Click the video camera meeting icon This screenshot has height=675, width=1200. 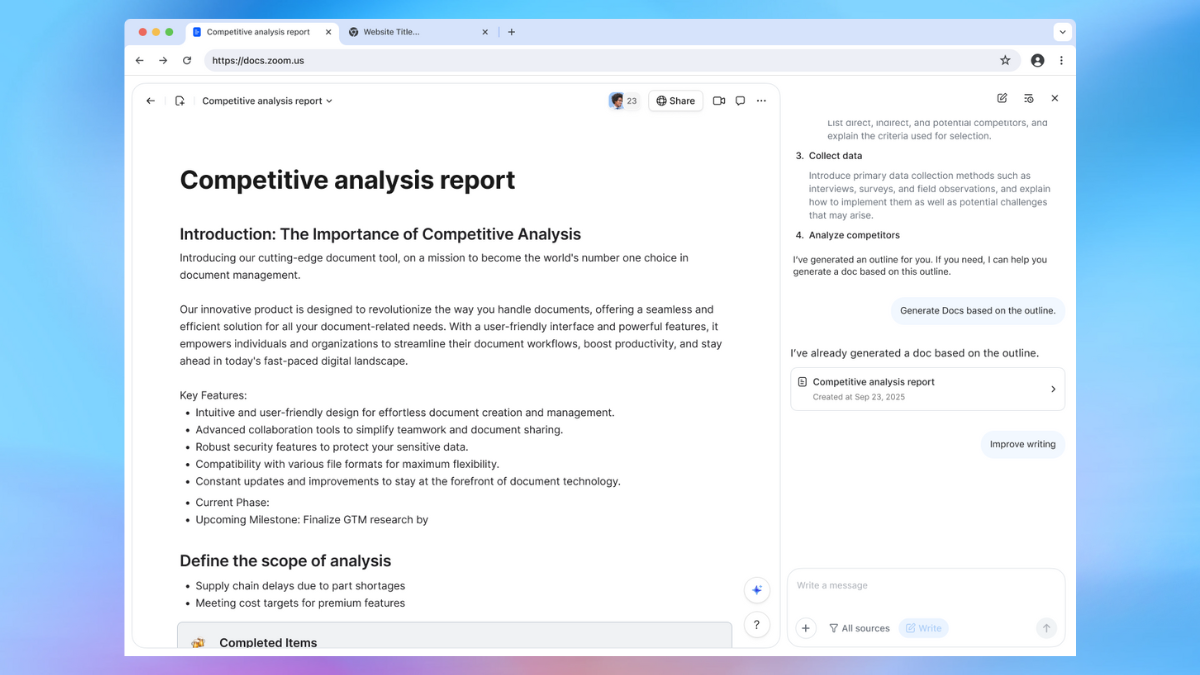click(x=718, y=101)
